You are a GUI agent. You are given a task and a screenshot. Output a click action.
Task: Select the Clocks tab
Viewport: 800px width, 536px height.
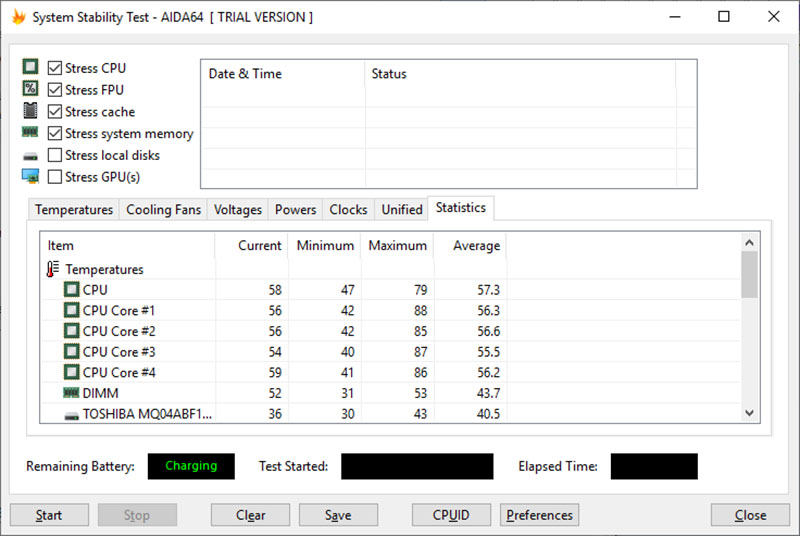tap(348, 210)
